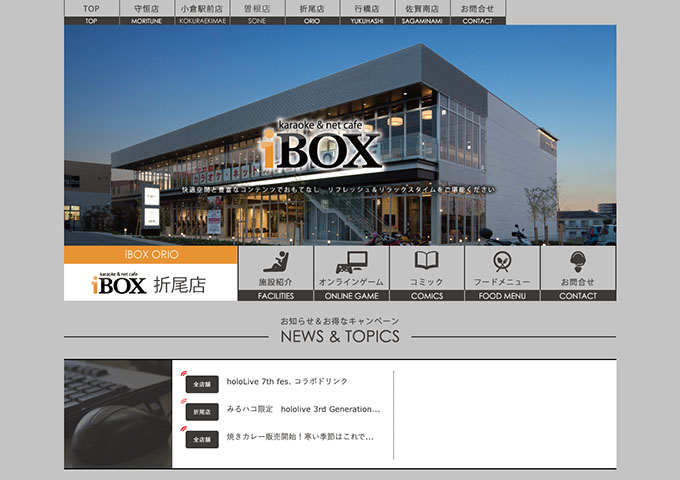
Task: Open the TOP navigation tab
Action: [92, 12]
